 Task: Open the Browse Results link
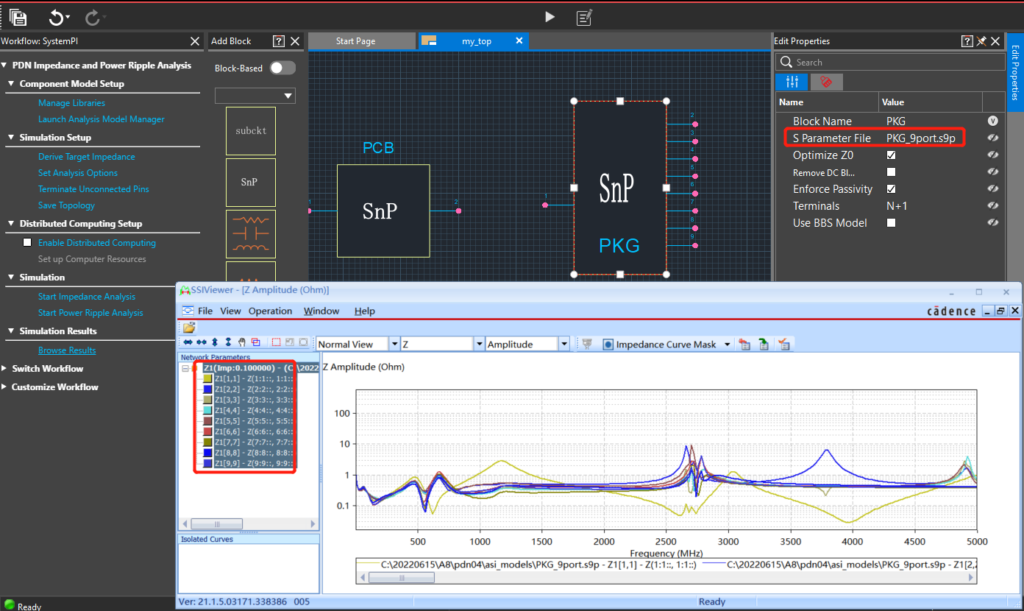tap(67, 351)
